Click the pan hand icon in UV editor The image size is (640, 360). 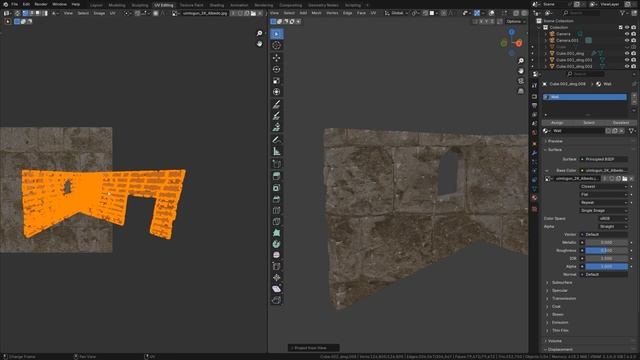(260, 44)
